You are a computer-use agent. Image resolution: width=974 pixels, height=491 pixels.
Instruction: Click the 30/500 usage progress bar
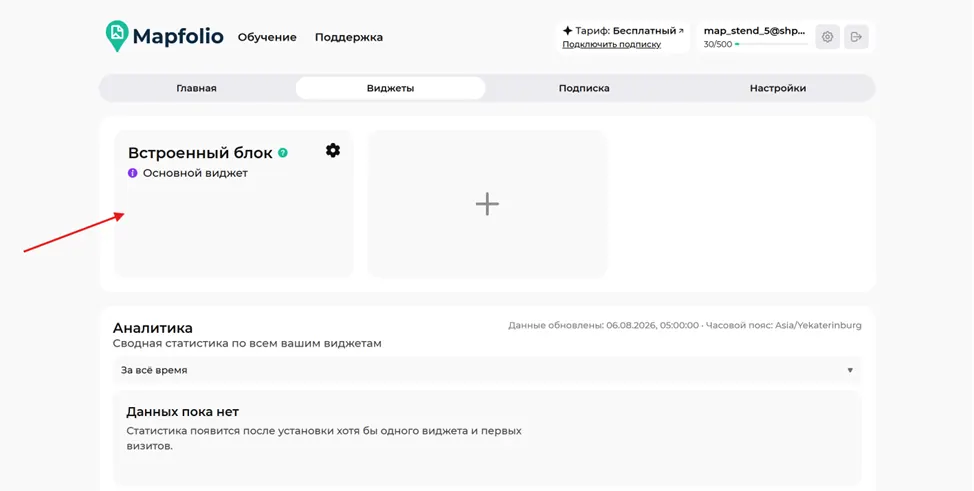pyautogui.click(x=771, y=45)
